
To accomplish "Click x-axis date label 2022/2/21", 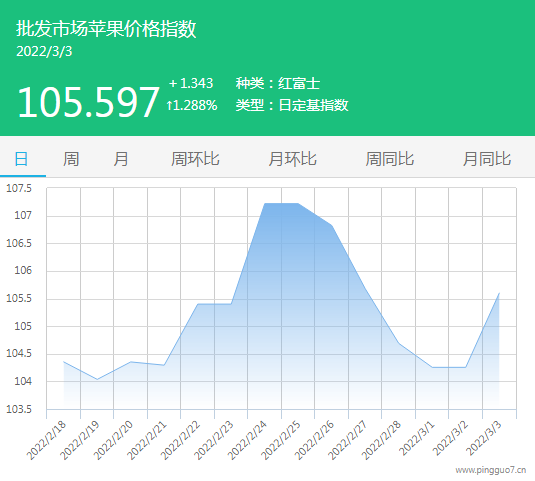I will coord(146,440).
